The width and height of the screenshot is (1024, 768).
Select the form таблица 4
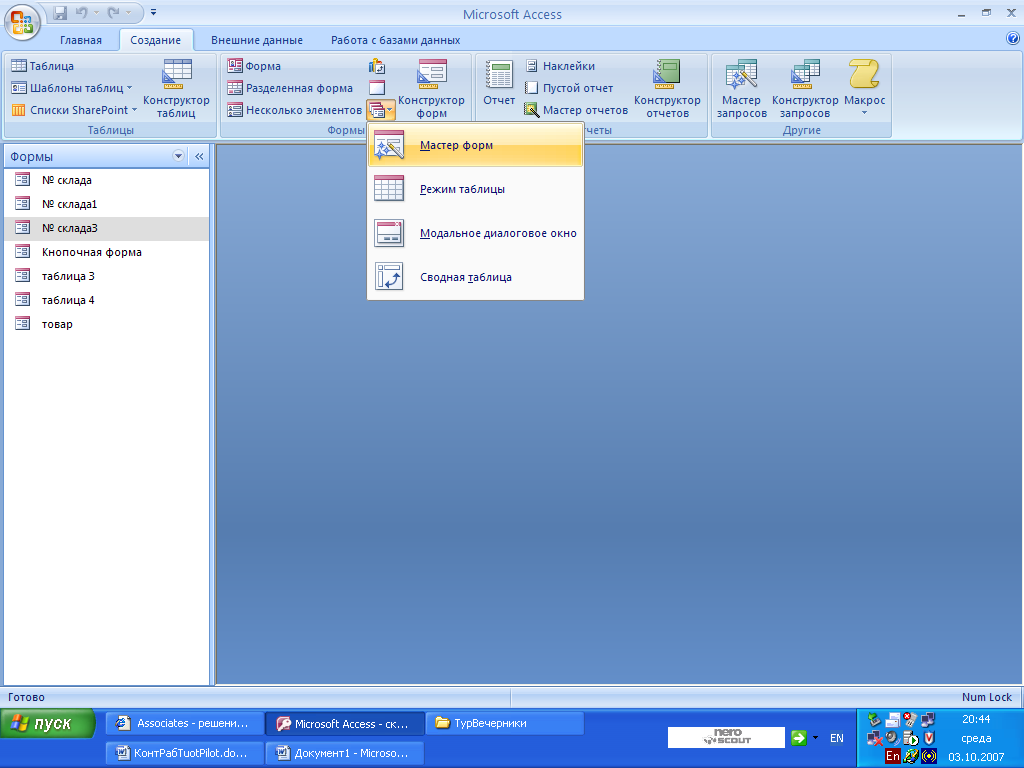pyautogui.click(x=106, y=300)
